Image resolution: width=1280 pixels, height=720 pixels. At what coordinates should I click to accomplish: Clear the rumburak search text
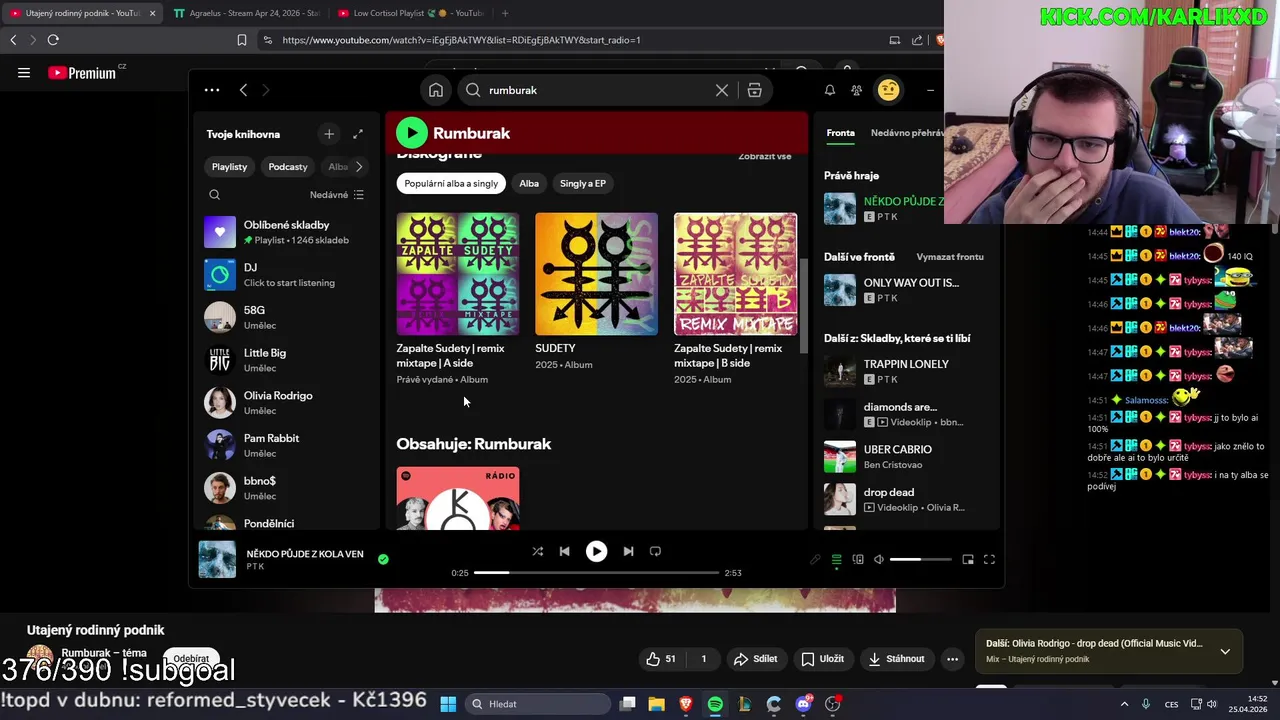[x=722, y=90]
